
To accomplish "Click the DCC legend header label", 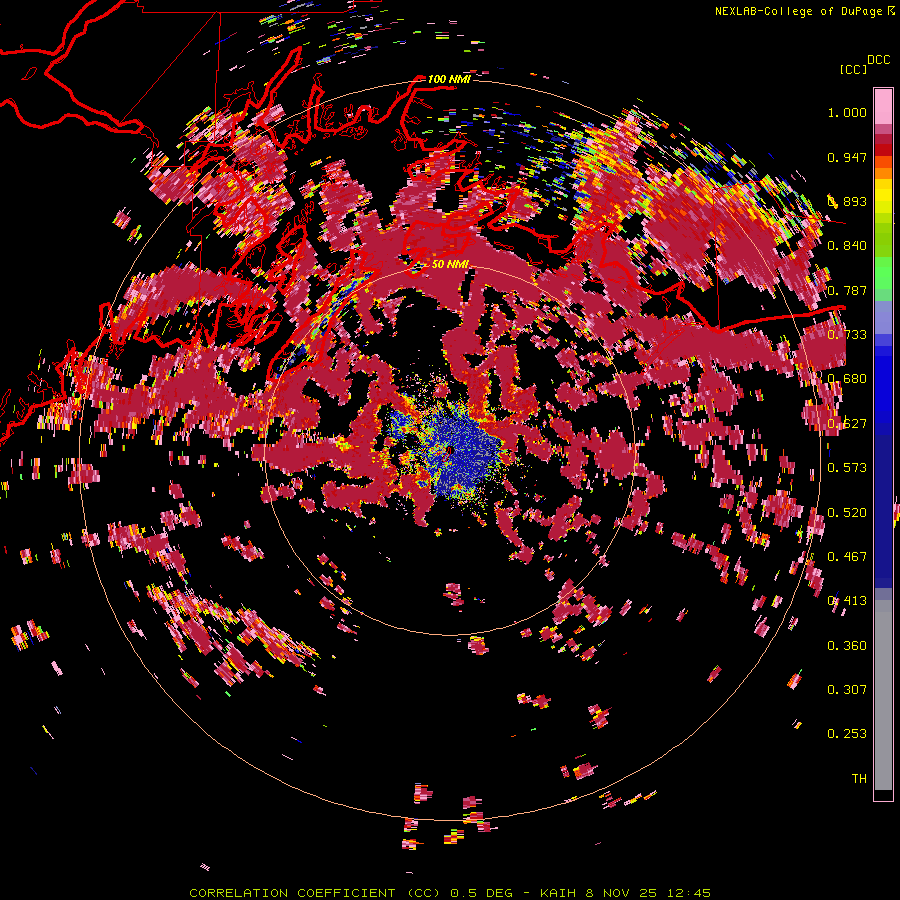I will coord(878,60).
